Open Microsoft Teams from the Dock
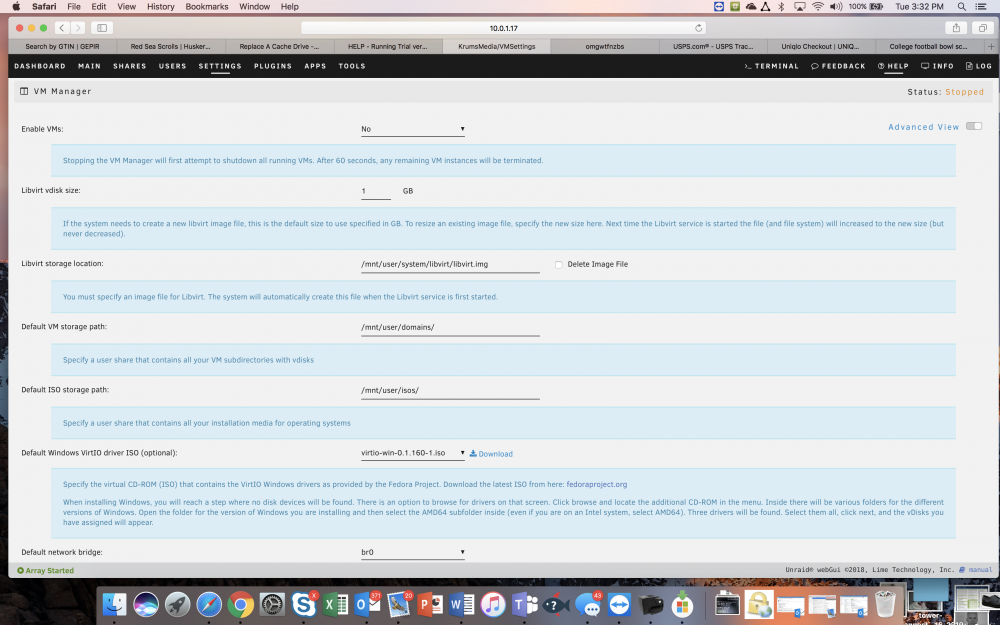Viewport: 1000px width, 625px height. click(525, 604)
